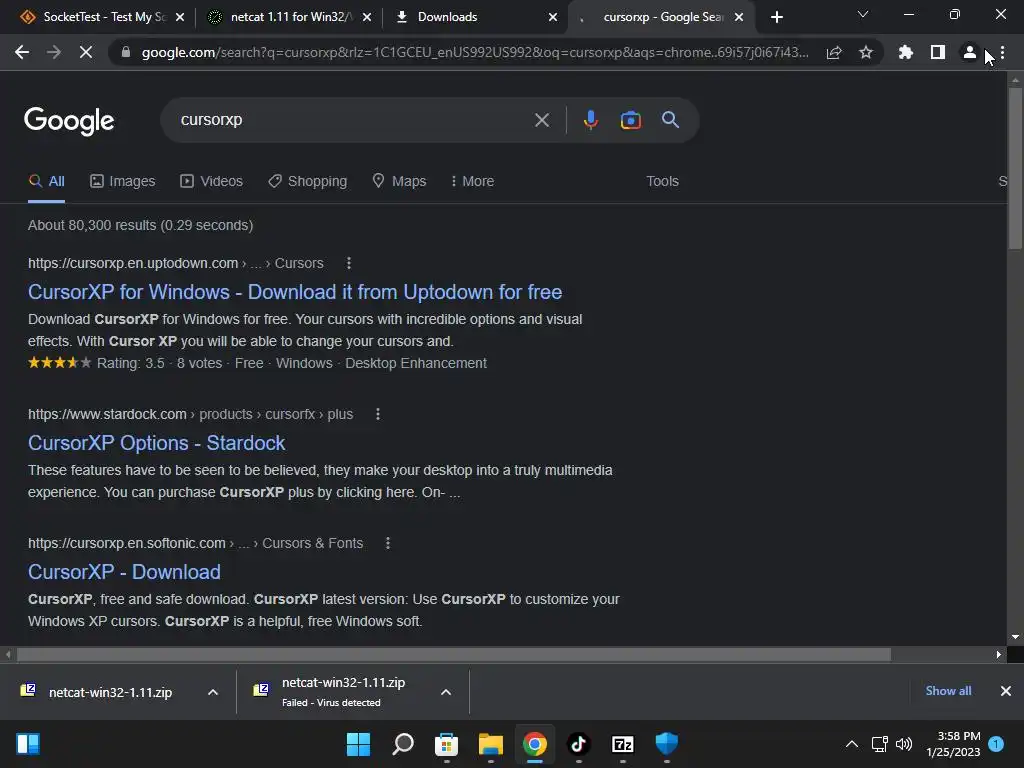Open options menu for the Stardock result
This screenshot has width=1024, height=768.
pyautogui.click(x=377, y=414)
